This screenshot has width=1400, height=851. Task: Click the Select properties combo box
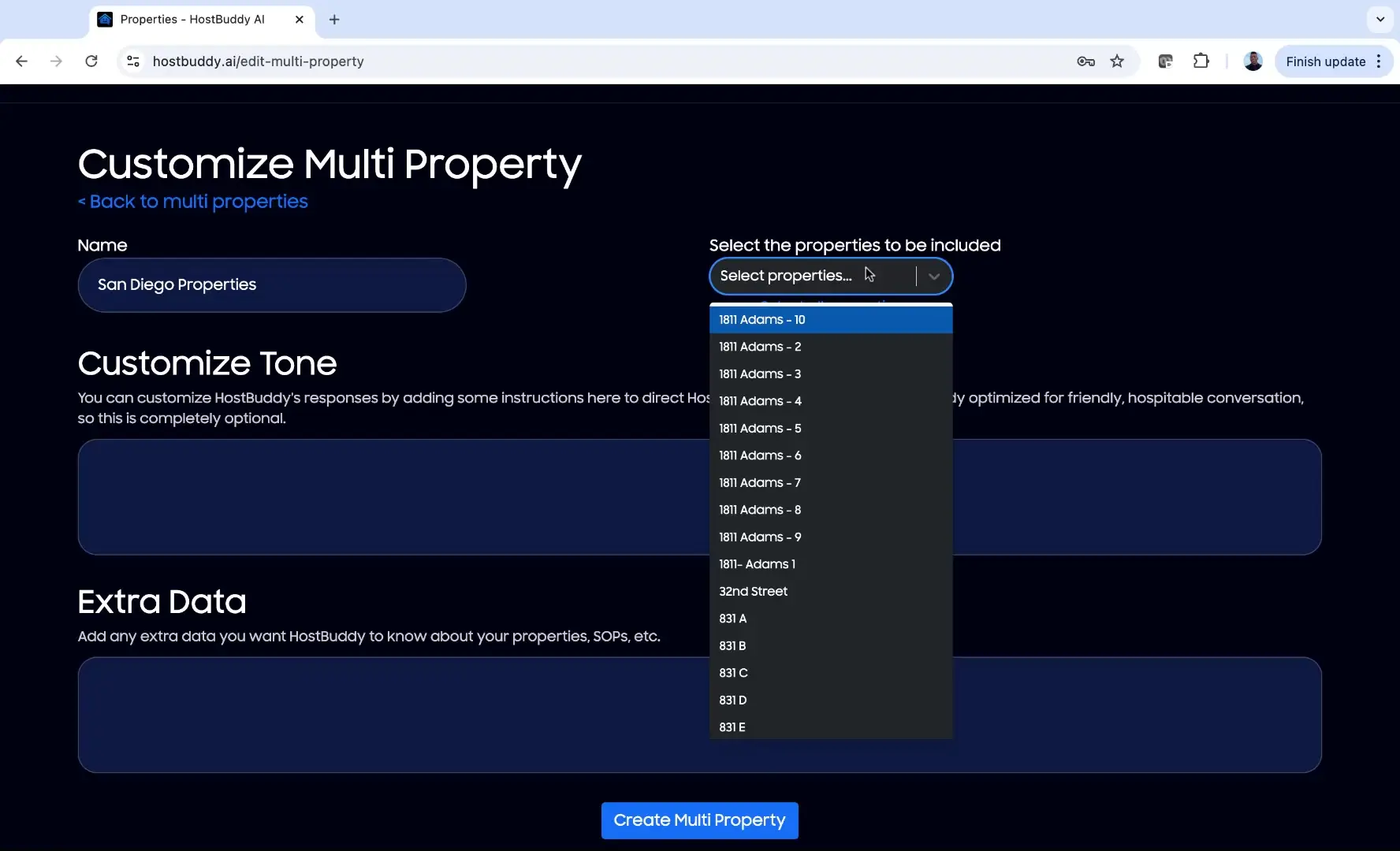(x=831, y=276)
